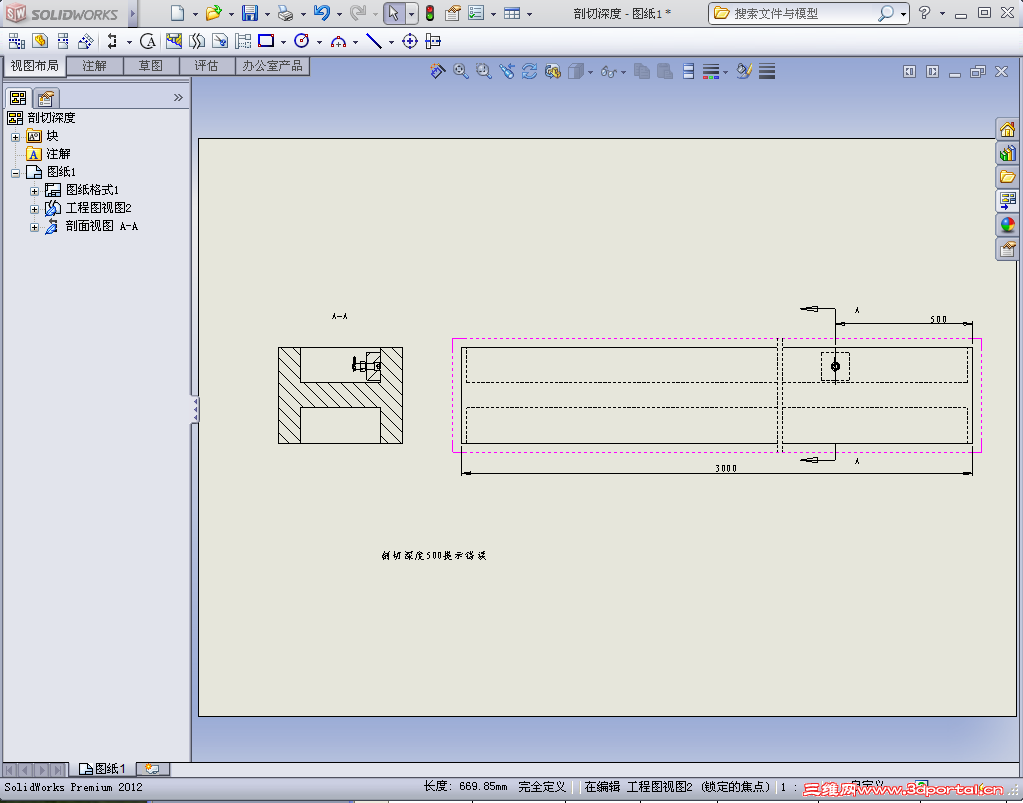
Task: Select the Rectangle sketch tool
Action: coord(266,41)
